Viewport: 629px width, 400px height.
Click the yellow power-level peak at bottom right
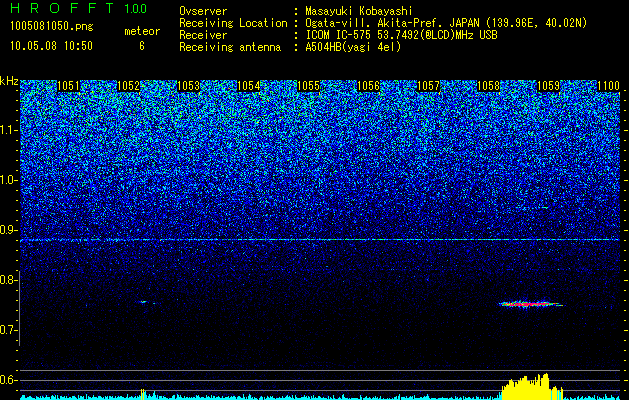click(532, 386)
